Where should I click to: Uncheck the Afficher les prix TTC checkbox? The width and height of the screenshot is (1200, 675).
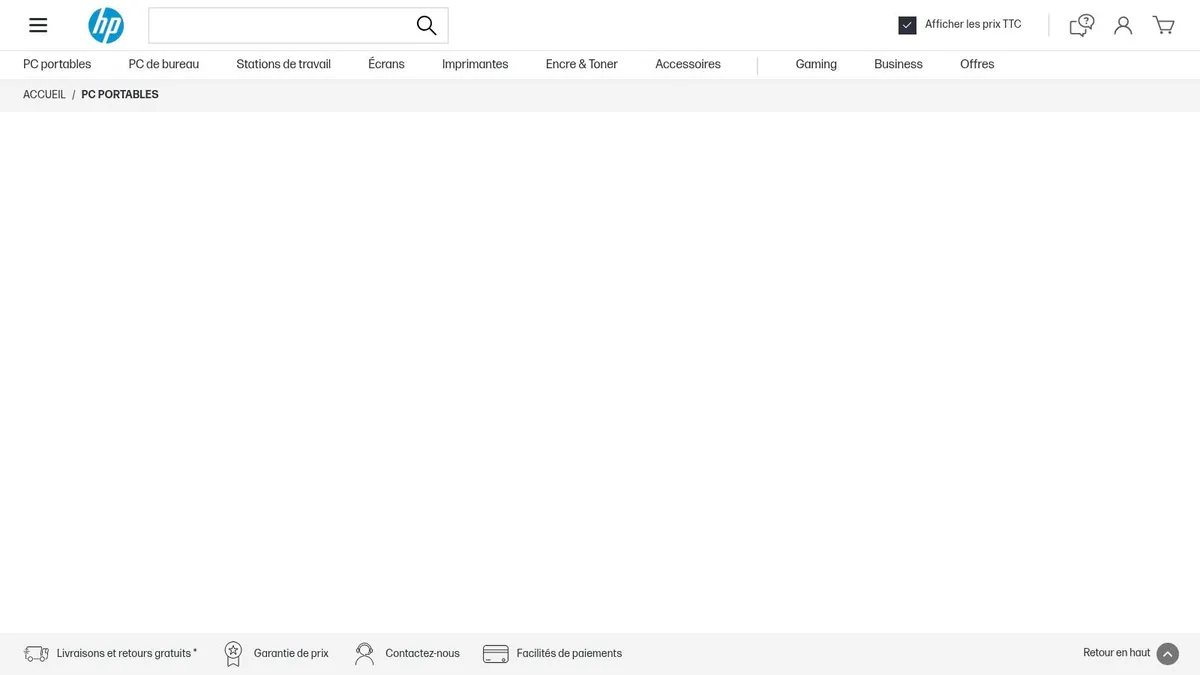pos(907,25)
